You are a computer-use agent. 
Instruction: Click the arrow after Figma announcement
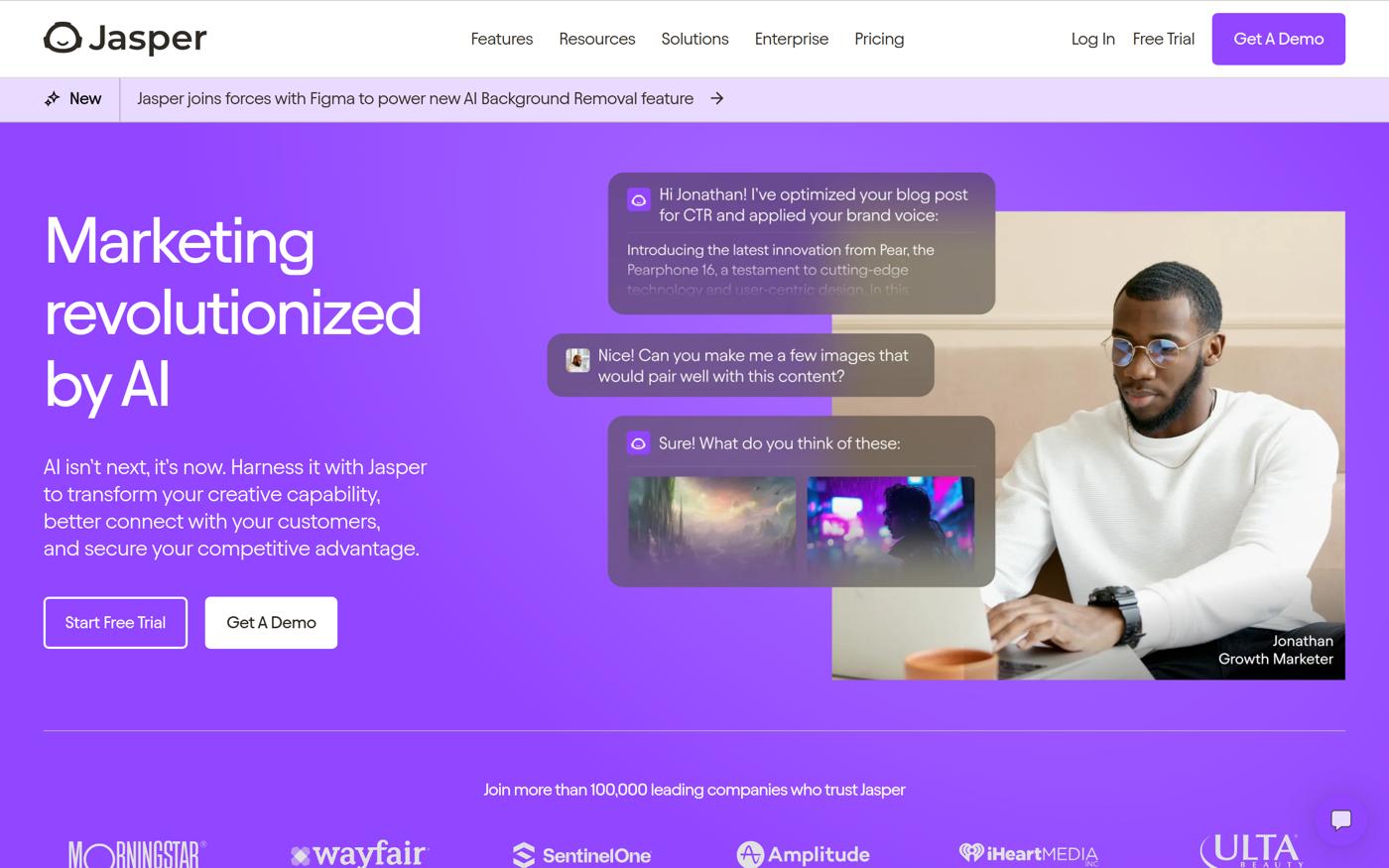717,99
